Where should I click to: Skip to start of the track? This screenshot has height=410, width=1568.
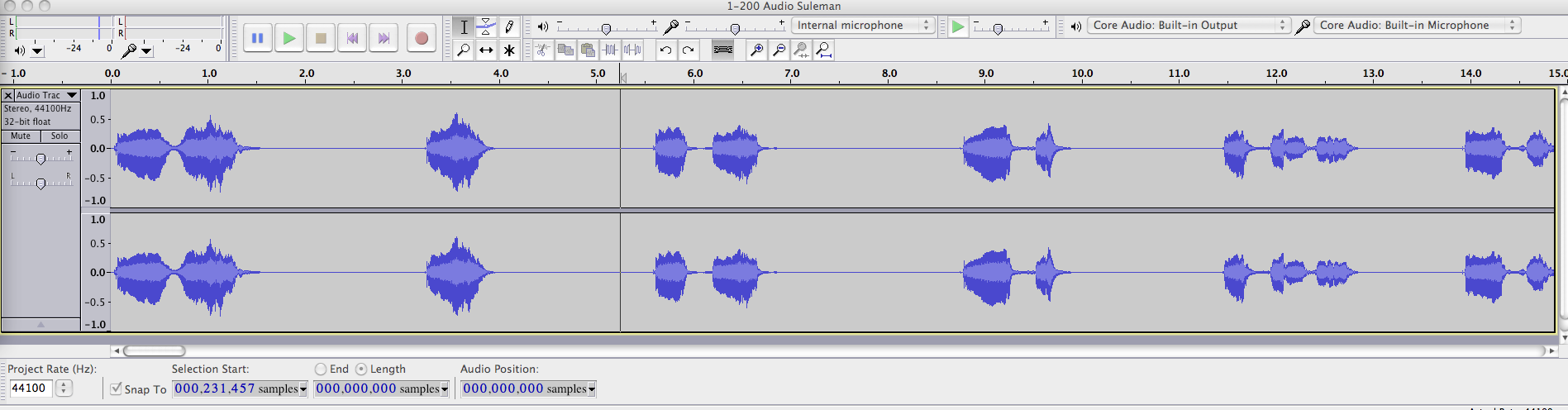[x=352, y=38]
